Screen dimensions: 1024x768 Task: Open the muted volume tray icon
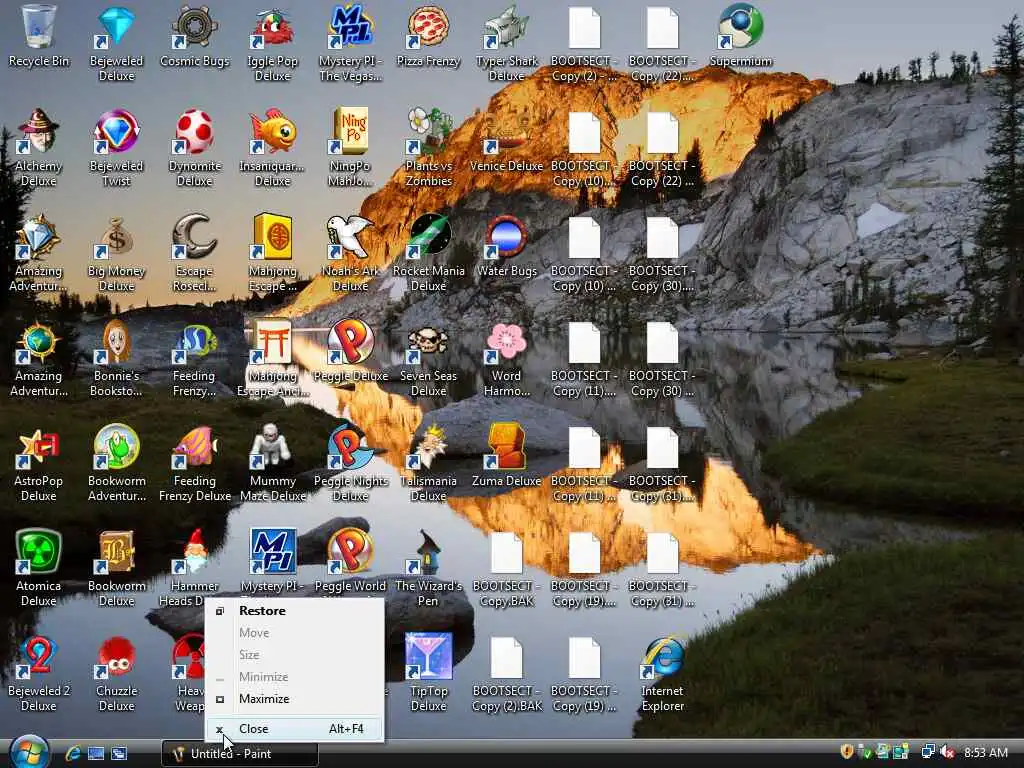click(x=947, y=752)
